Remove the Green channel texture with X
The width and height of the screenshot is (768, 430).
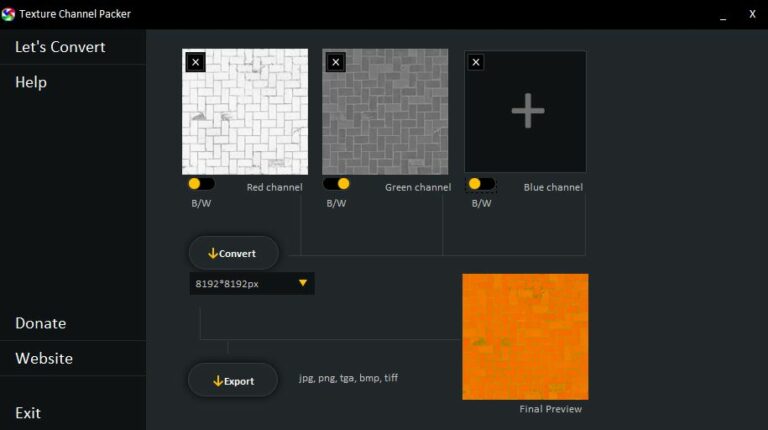[336, 62]
